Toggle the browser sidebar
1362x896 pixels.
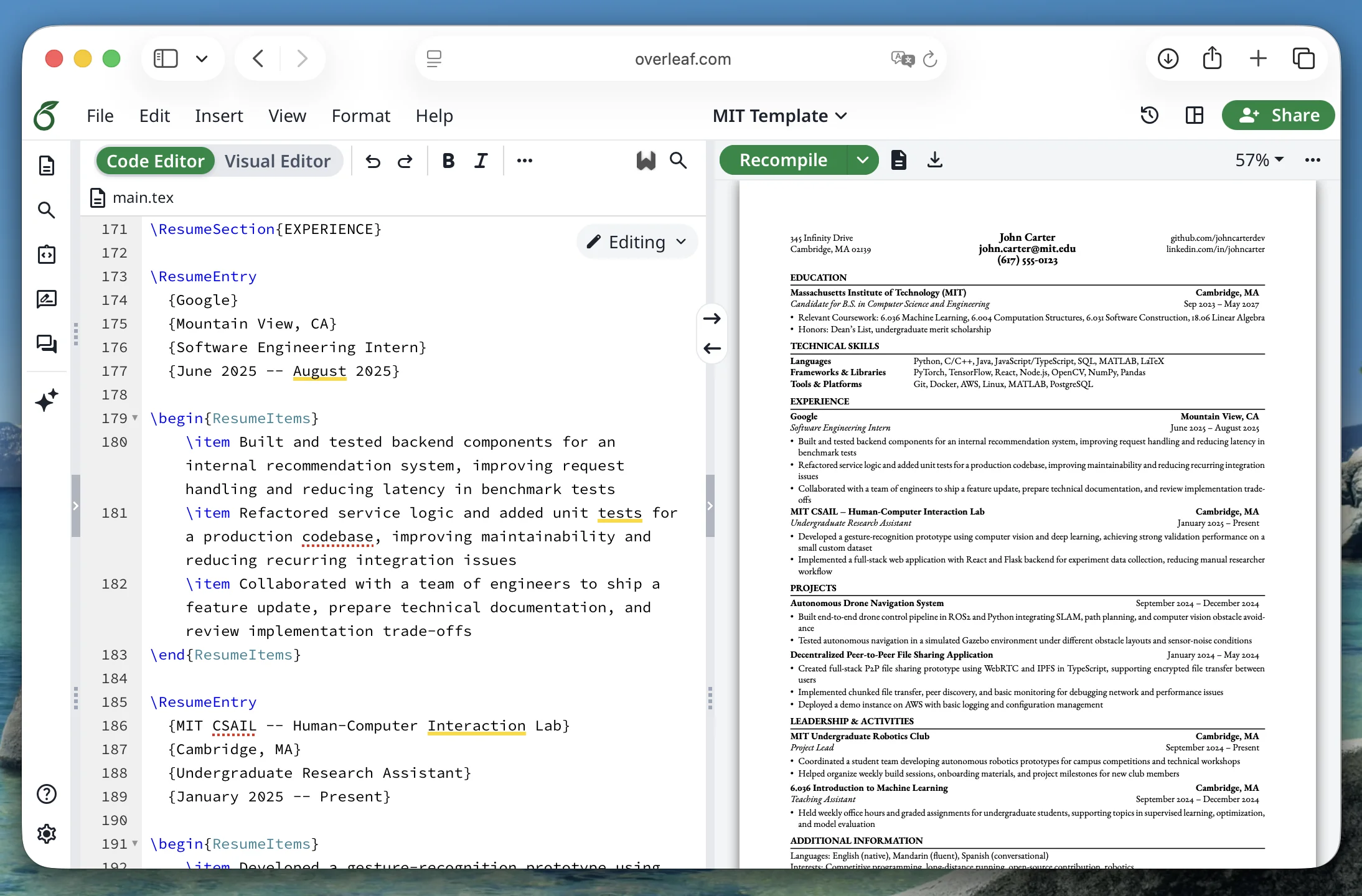coord(166,58)
